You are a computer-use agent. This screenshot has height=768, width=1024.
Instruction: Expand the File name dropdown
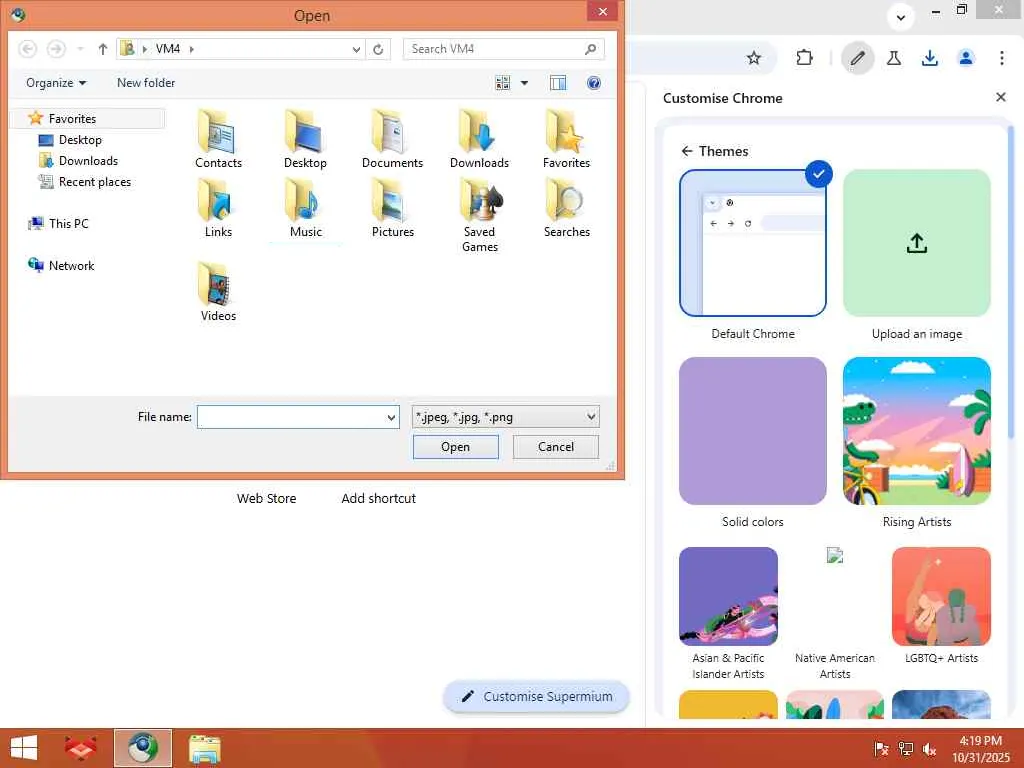(391, 417)
